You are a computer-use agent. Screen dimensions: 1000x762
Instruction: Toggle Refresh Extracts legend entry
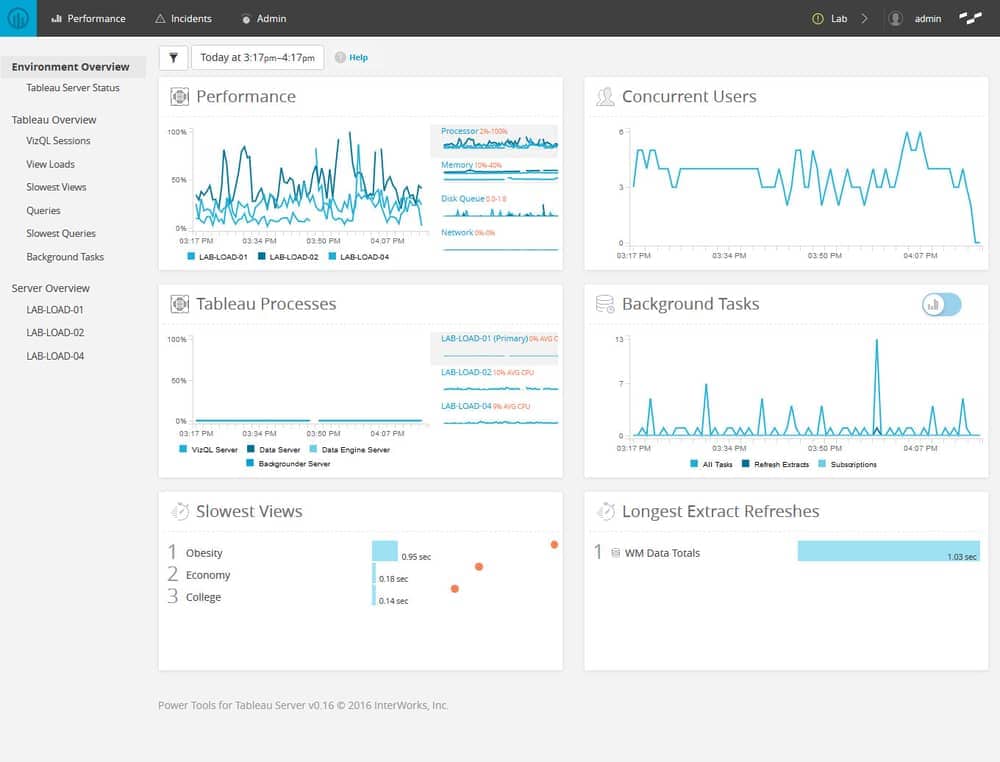(x=776, y=464)
